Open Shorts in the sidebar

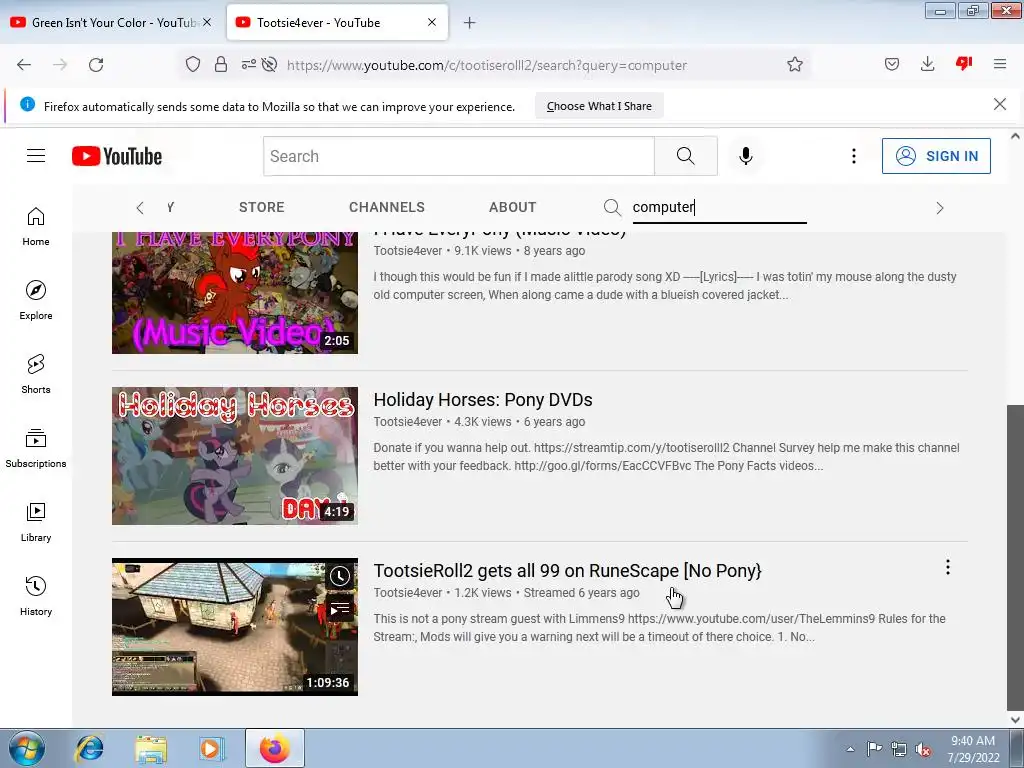coord(36,374)
